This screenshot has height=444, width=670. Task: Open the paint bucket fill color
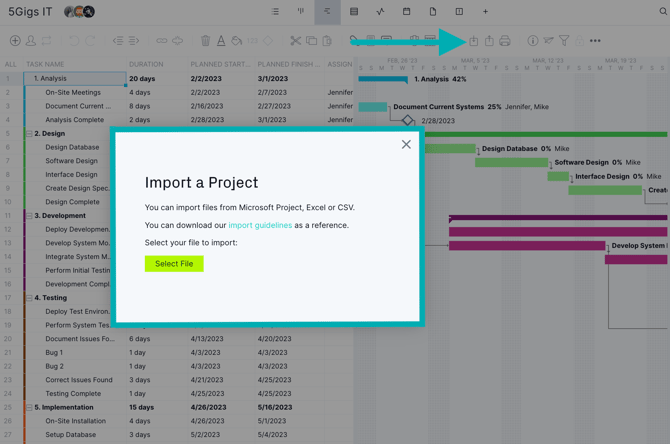236,41
